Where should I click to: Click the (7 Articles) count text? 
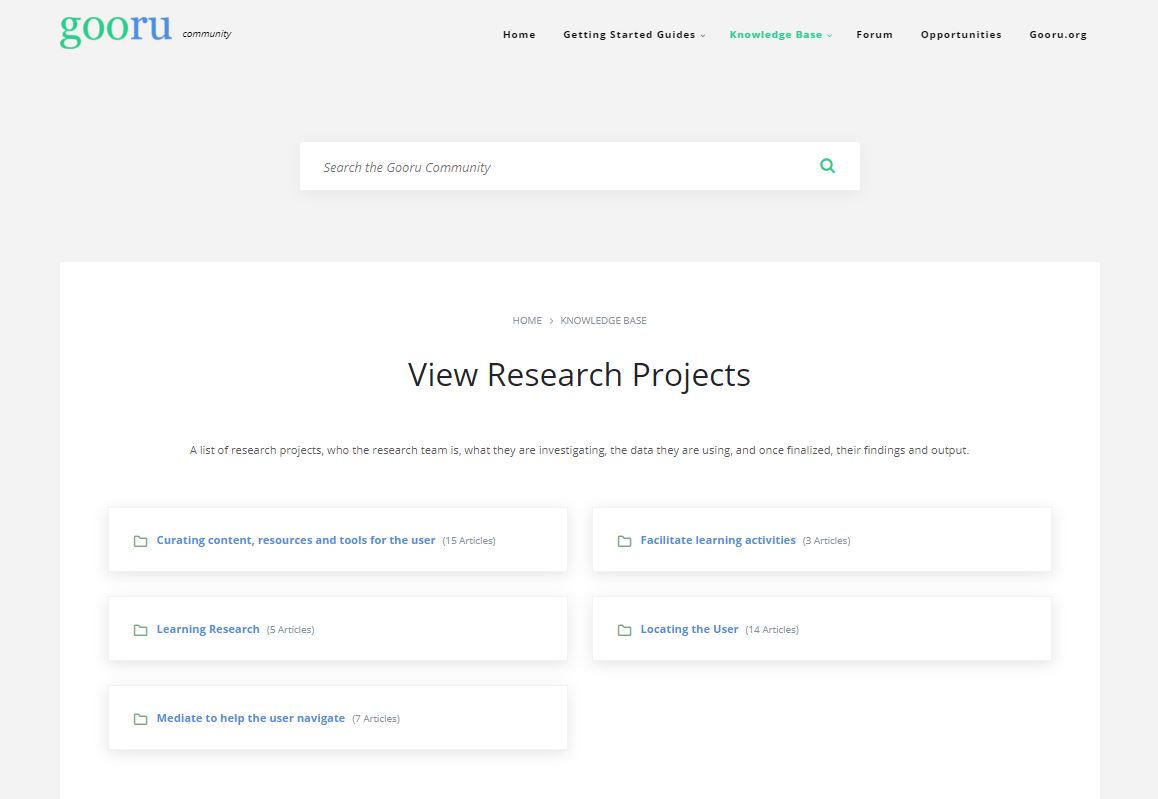pos(376,719)
